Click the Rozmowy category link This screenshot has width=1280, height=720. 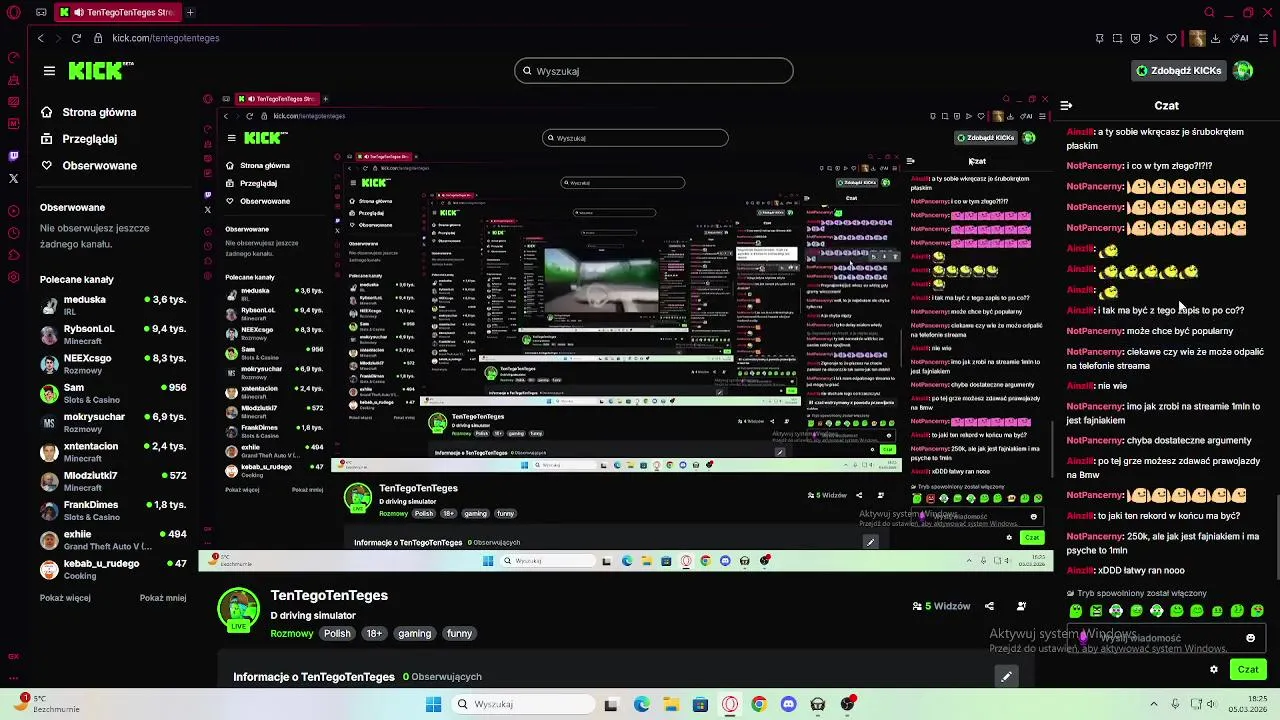292,633
